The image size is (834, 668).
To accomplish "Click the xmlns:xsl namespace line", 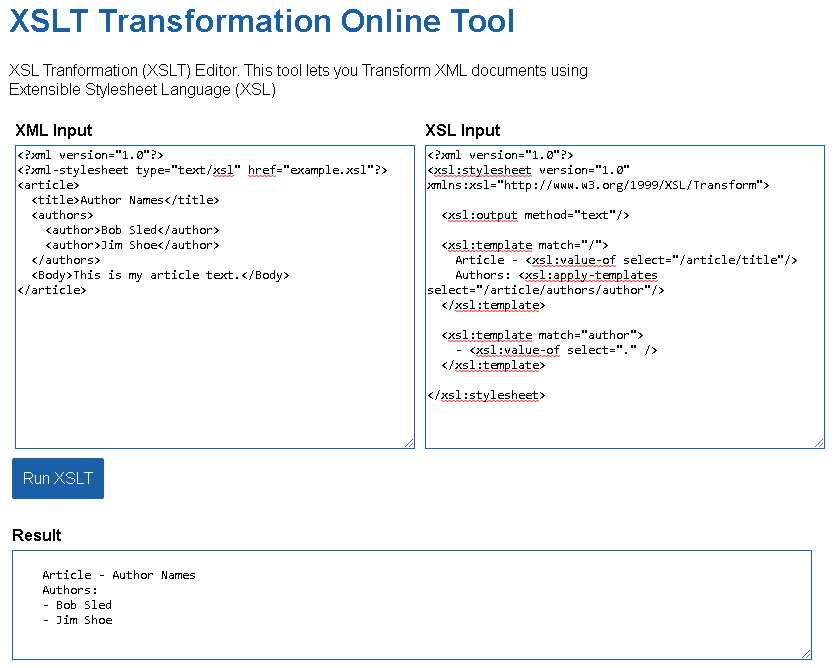I will coord(598,185).
